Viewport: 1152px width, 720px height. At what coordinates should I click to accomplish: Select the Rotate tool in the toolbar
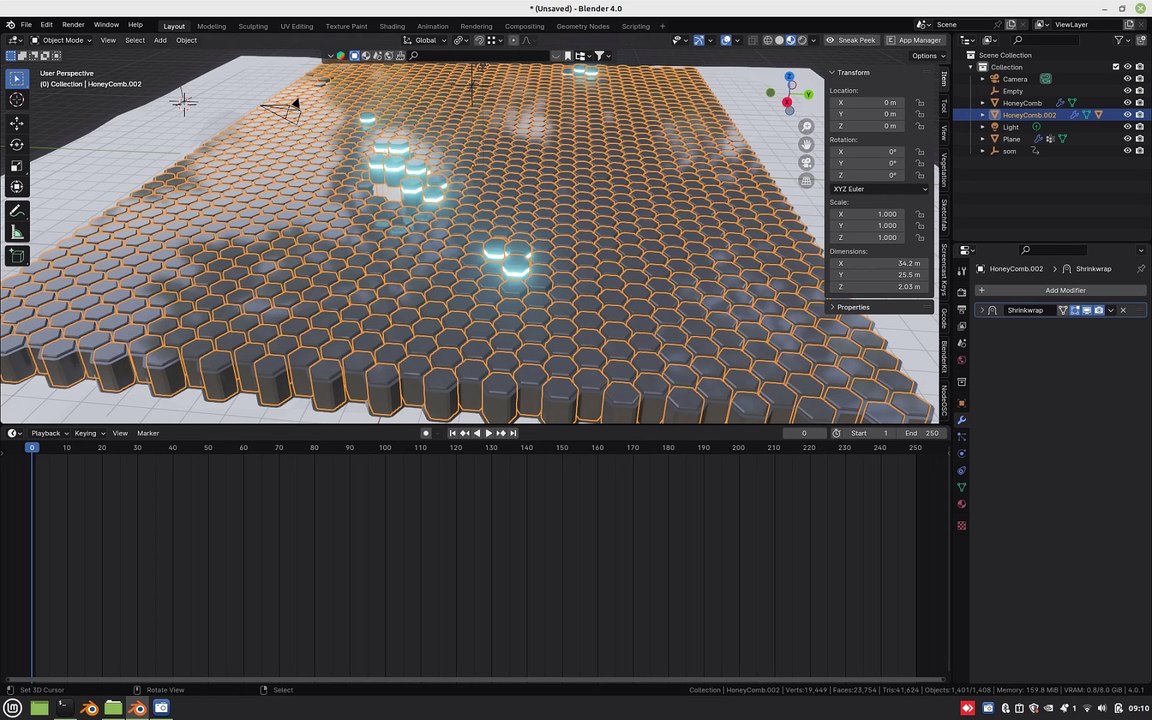point(16,144)
